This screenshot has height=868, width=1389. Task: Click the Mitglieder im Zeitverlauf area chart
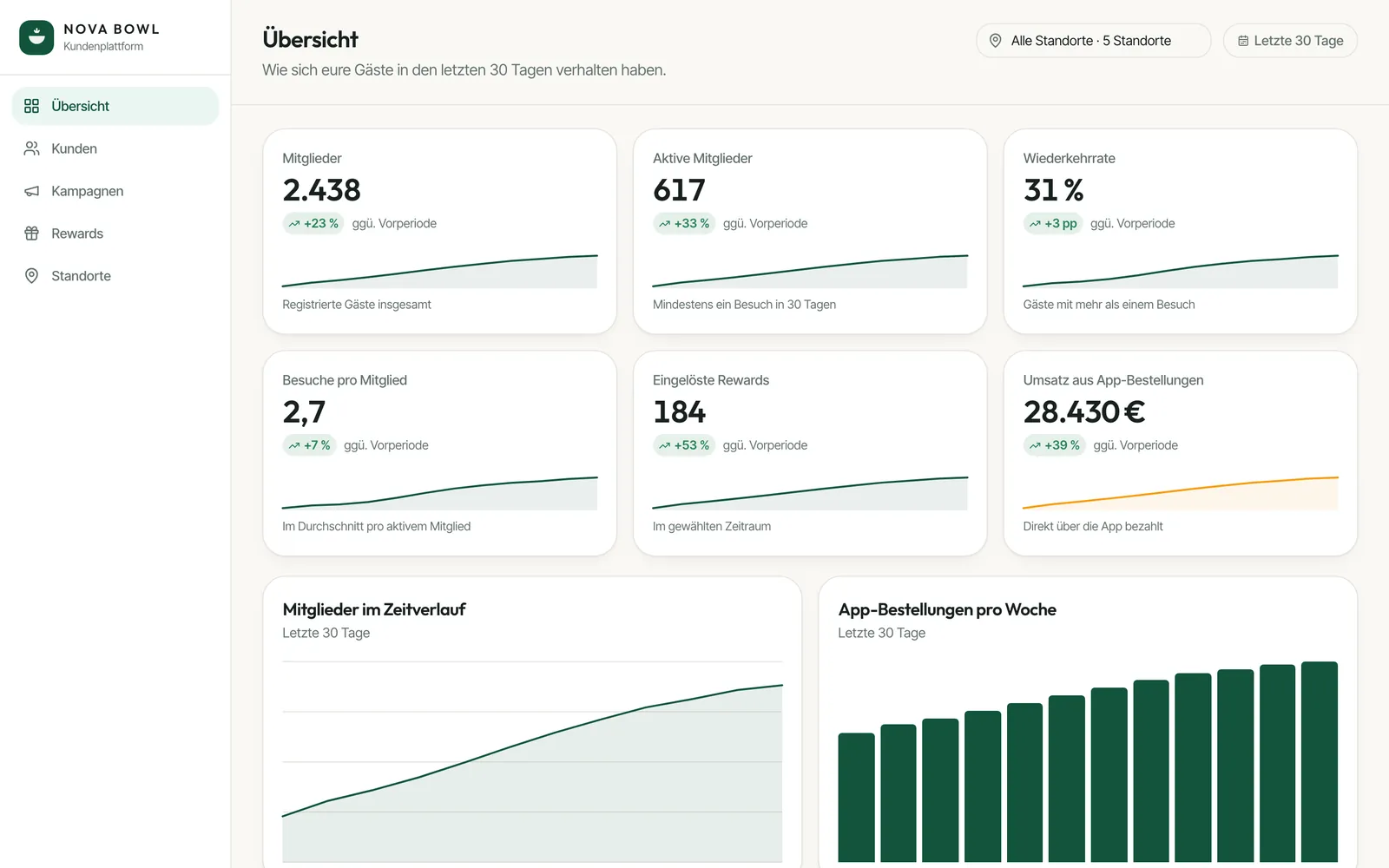pyautogui.click(x=532, y=762)
